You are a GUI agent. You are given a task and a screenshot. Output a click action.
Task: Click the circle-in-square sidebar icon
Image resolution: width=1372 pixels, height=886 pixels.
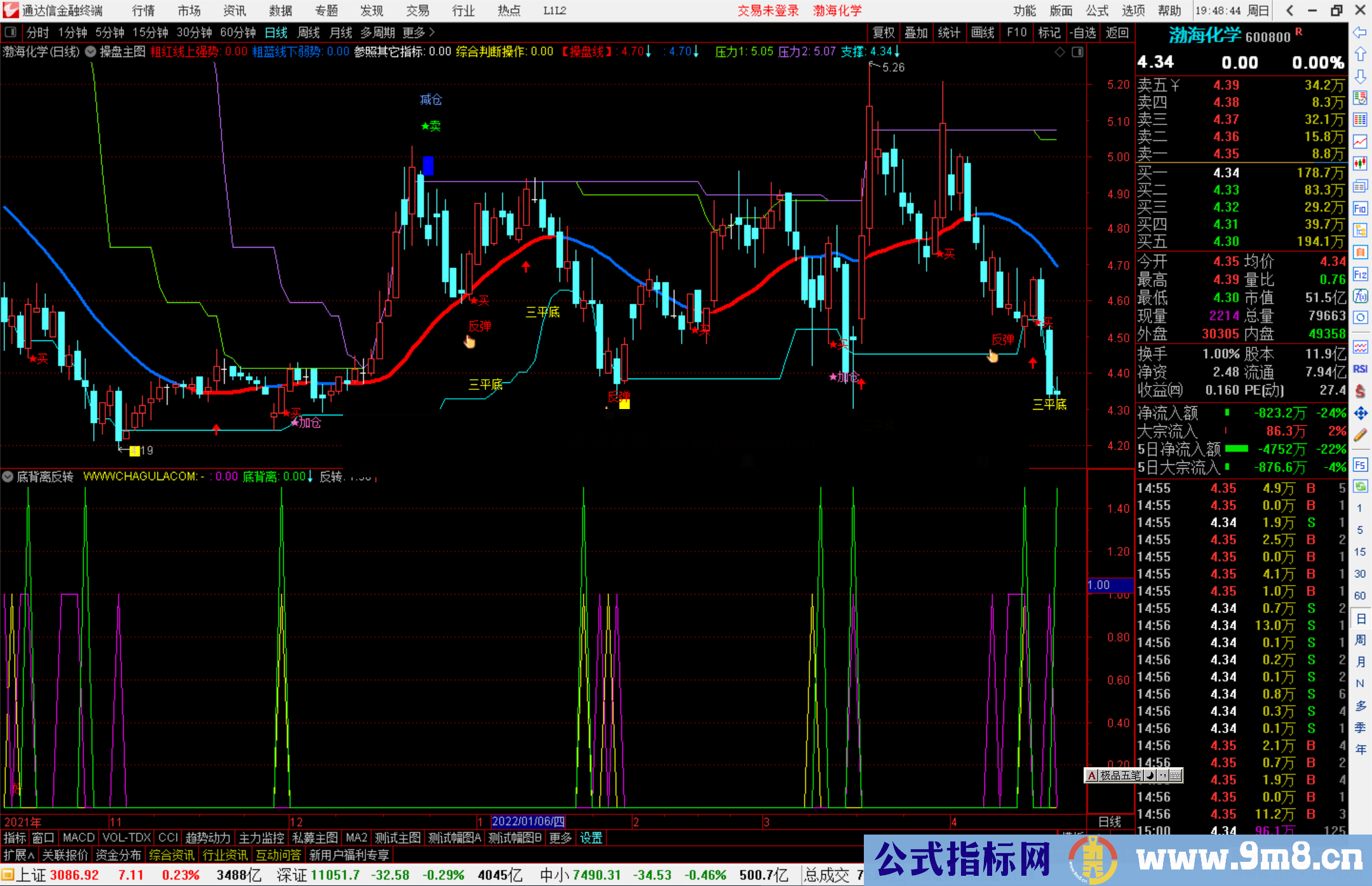[x=1360, y=318]
